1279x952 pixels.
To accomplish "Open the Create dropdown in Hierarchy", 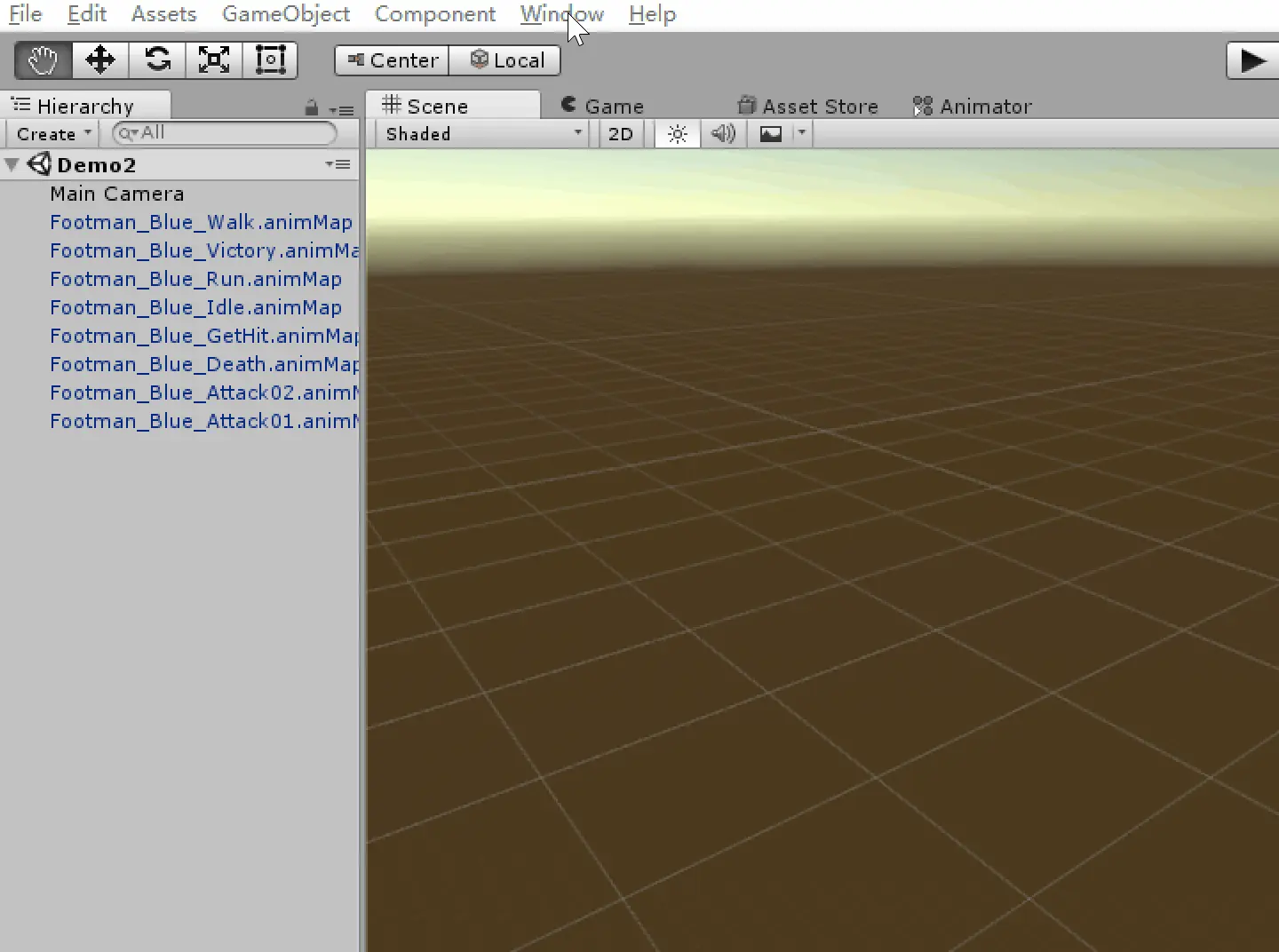I will [53, 134].
